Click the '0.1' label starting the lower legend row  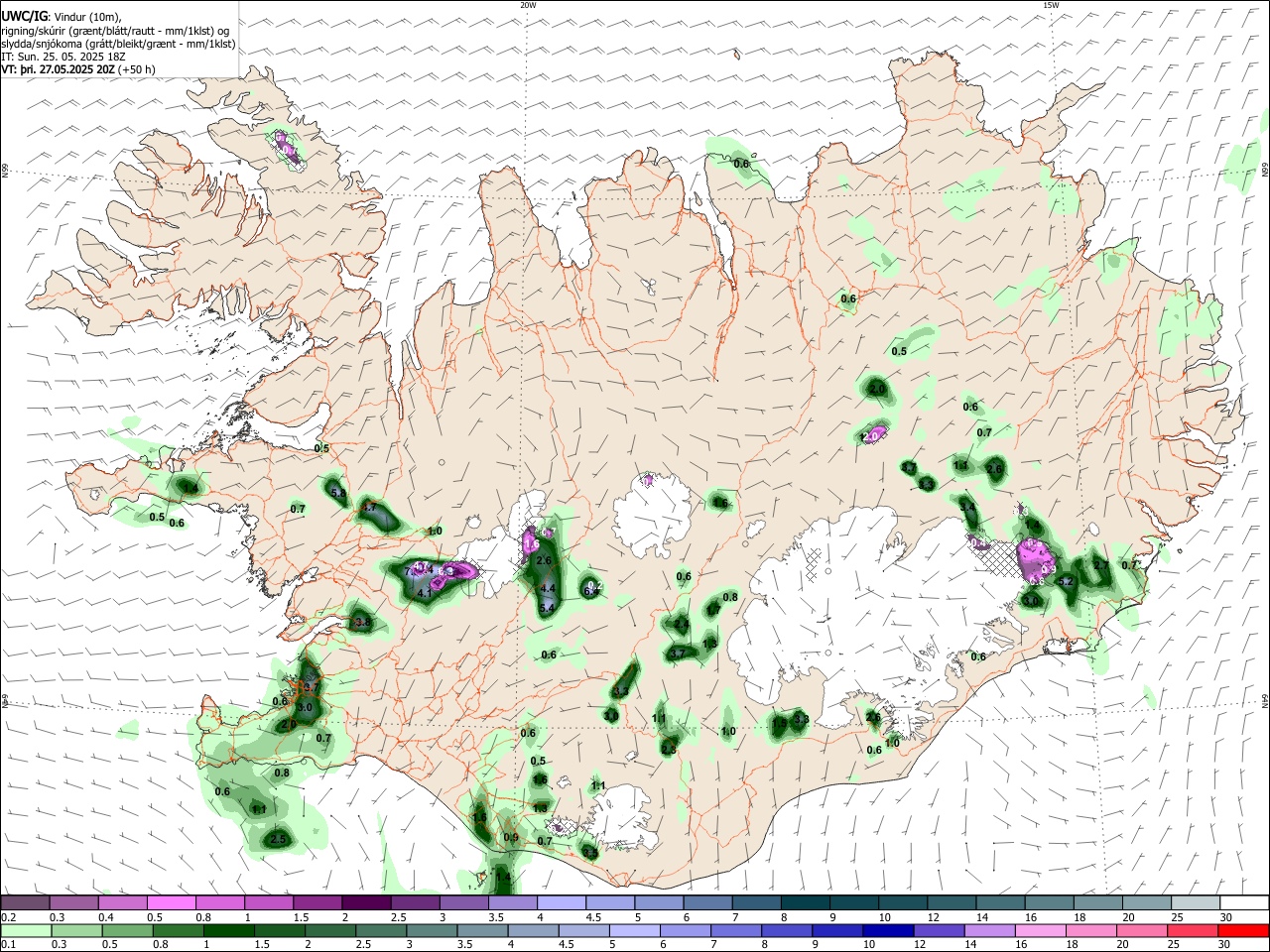coord(9,945)
